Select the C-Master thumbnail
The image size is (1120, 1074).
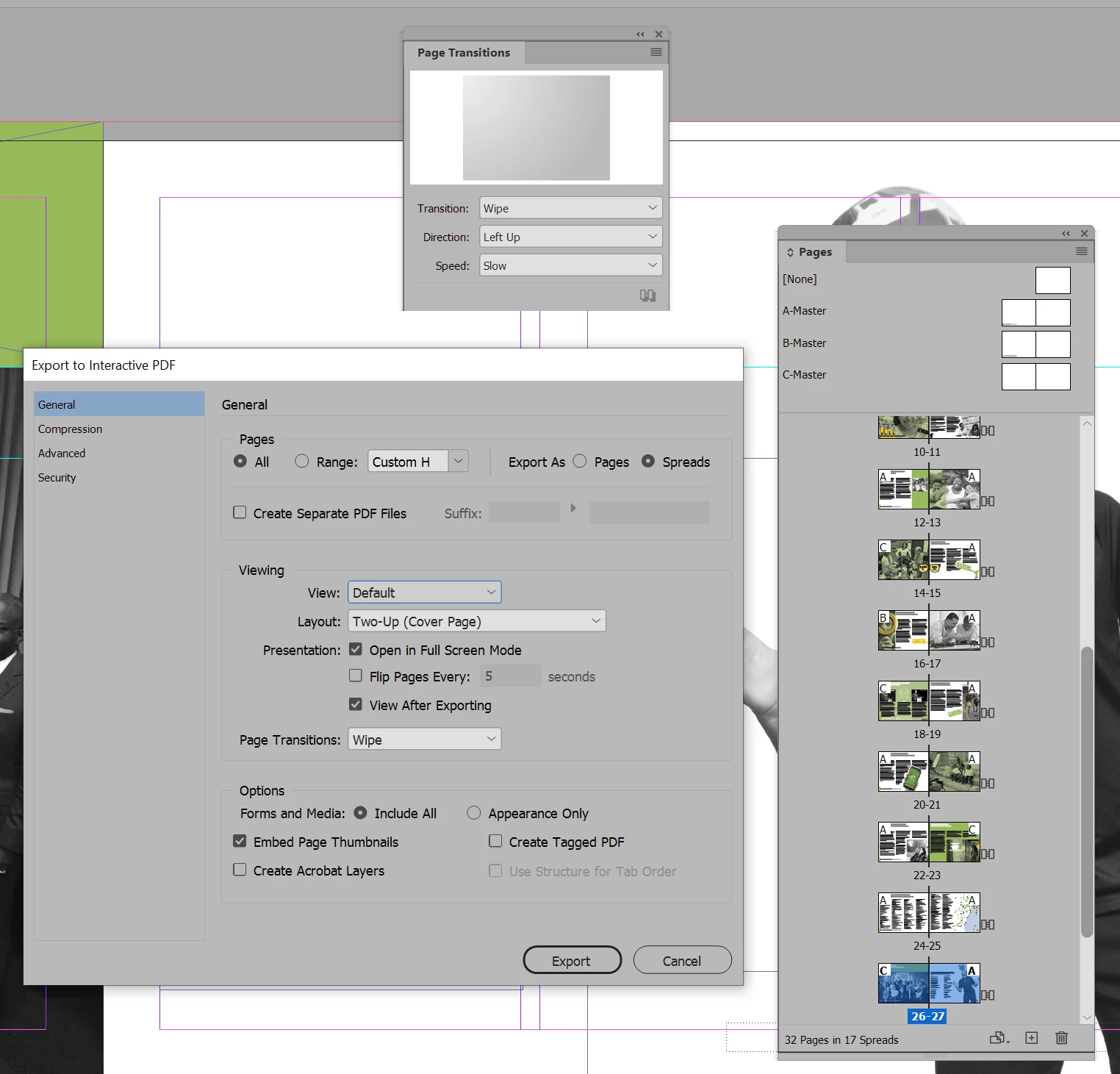pyautogui.click(x=1035, y=376)
